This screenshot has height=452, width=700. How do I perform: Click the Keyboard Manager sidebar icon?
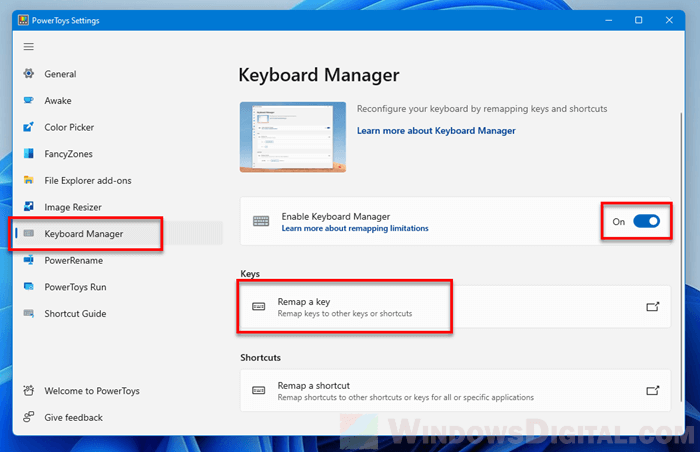pyautogui.click(x=29, y=234)
